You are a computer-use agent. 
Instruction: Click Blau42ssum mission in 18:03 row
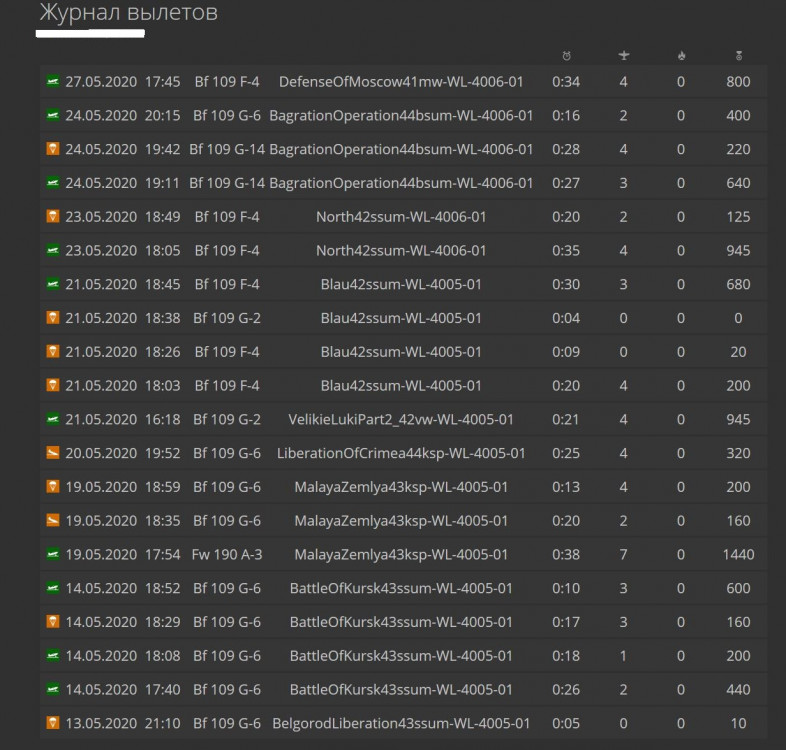click(x=401, y=386)
